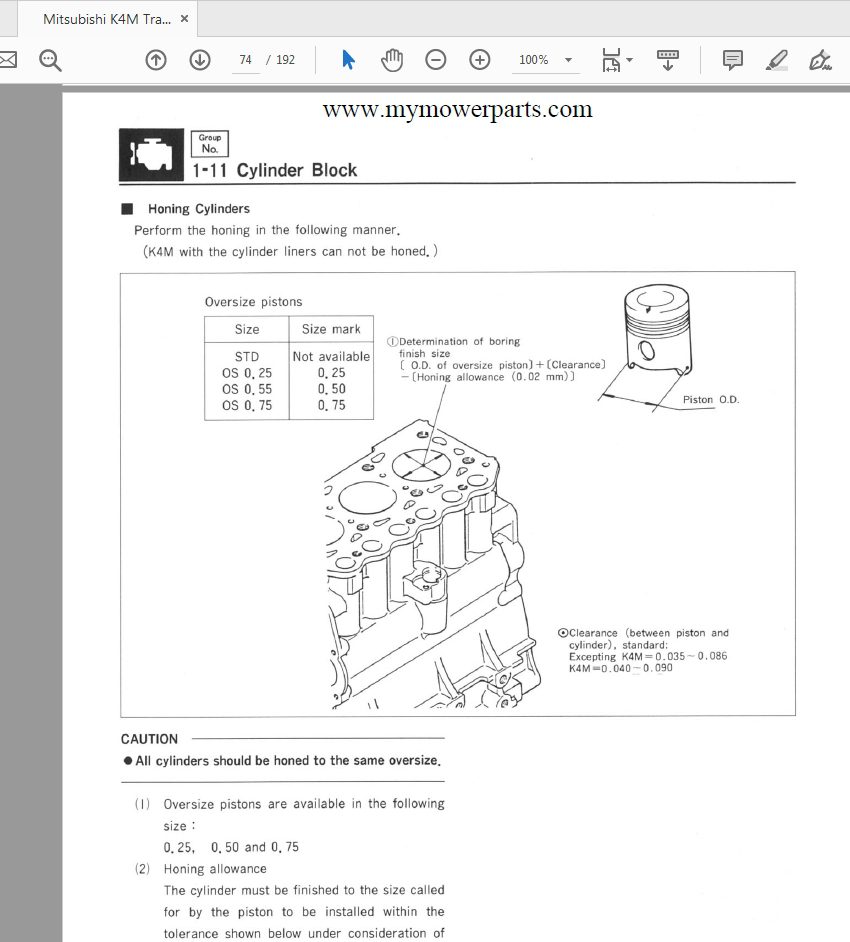Select the Hand tool in the toolbar

click(392, 59)
